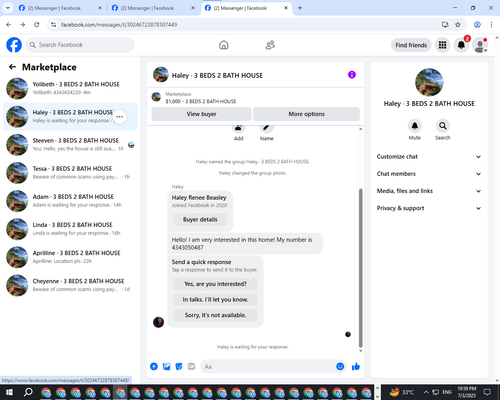Expand Media, files and links section

pos(429,191)
